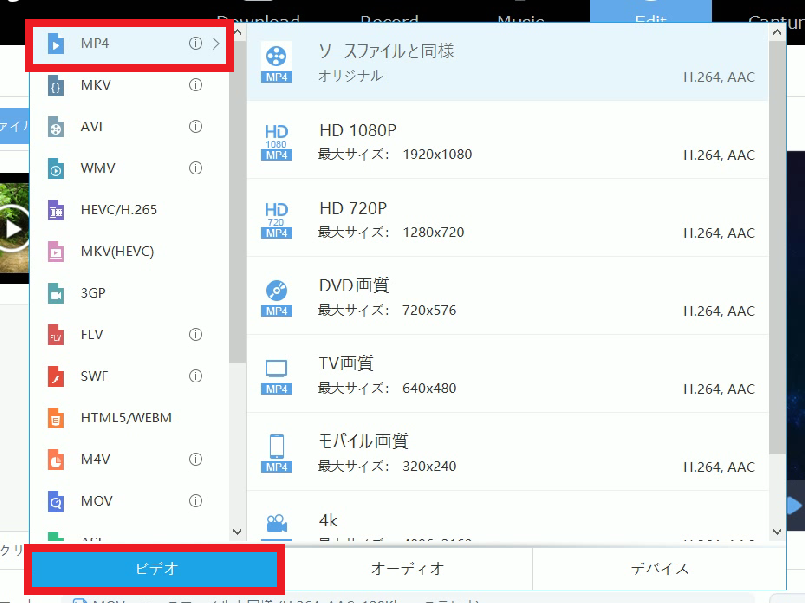
Task: Select the MP4 format icon
Action: tap(56, 44)
